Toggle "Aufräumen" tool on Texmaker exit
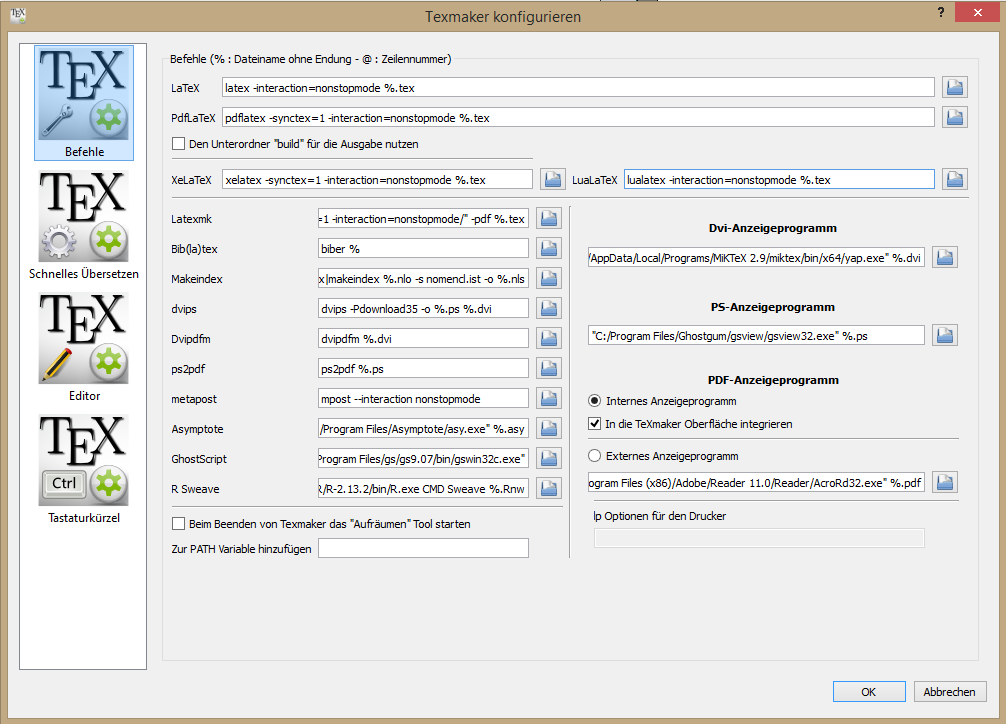The height and width of the screenshot is (724, 1006). coord(178,524)
